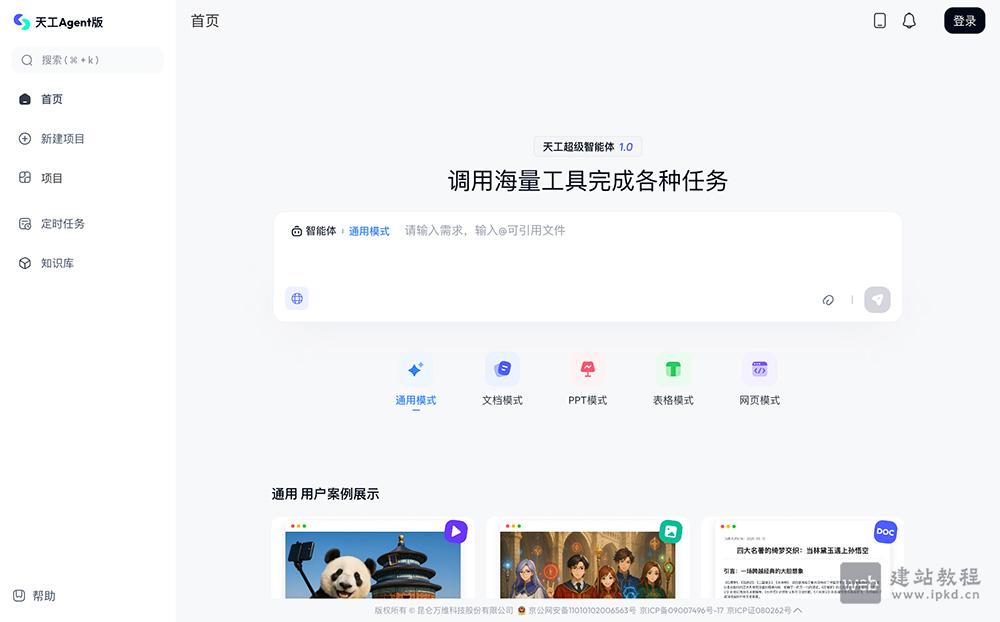This screenshot has width=1000, height=622.
Task: Click 新建项目 to create a project
Action: pyautogui.click(x=62, y=138)
